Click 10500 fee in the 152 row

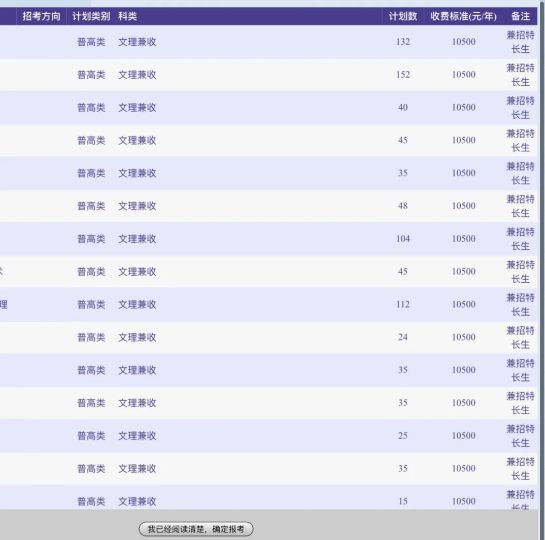pyautogui.click(x=464, y=75)
